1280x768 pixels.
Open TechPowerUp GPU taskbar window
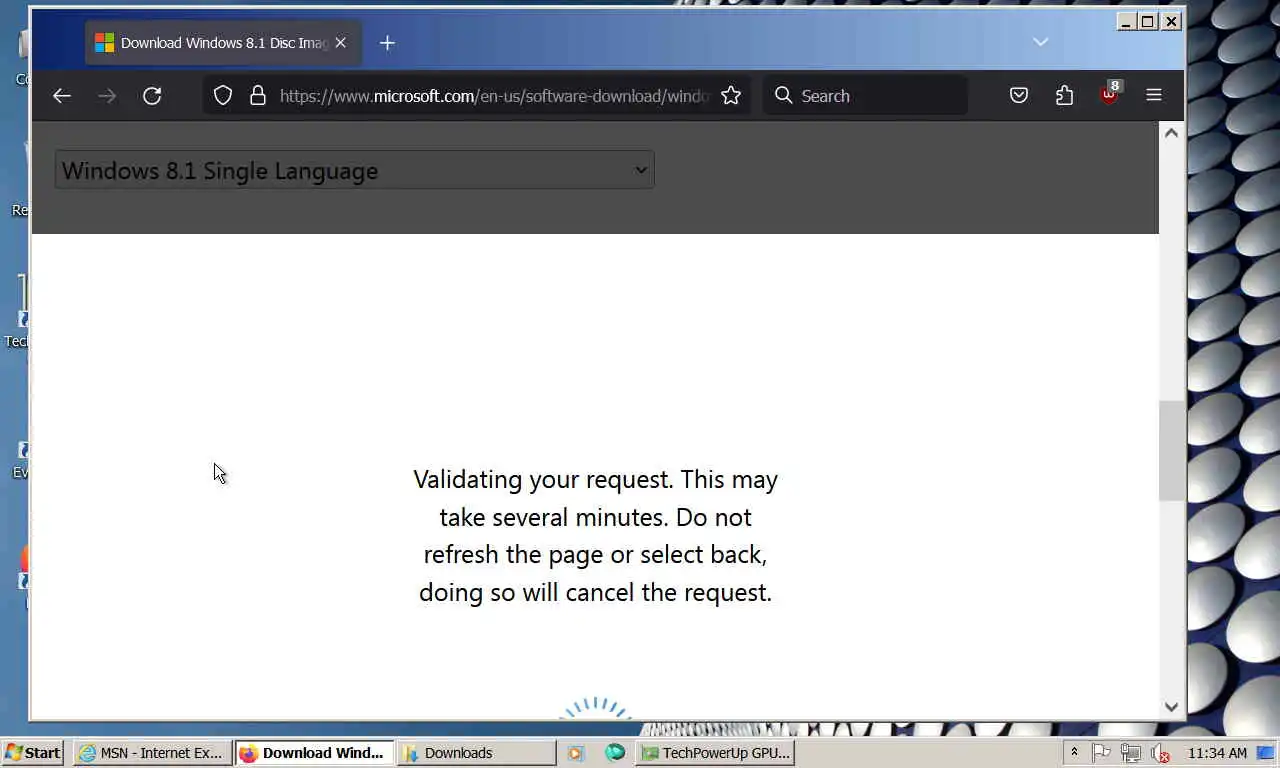click(716, 753)
